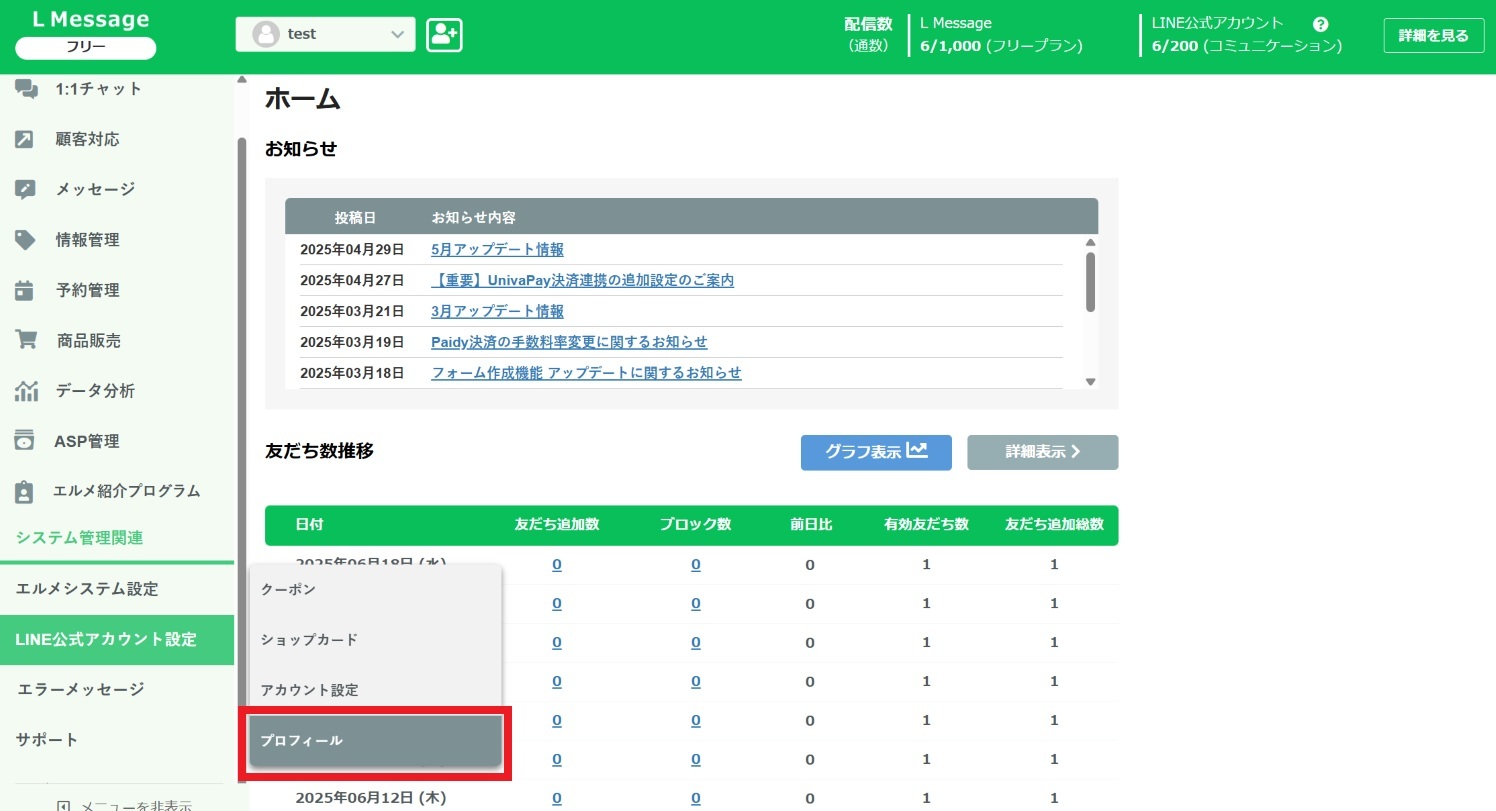Viewport: 1496px width, 811px height.
Task: Select LINE公式アカウント設定 in sidebar
Action: pyautogui.click(x=117, y=639)
